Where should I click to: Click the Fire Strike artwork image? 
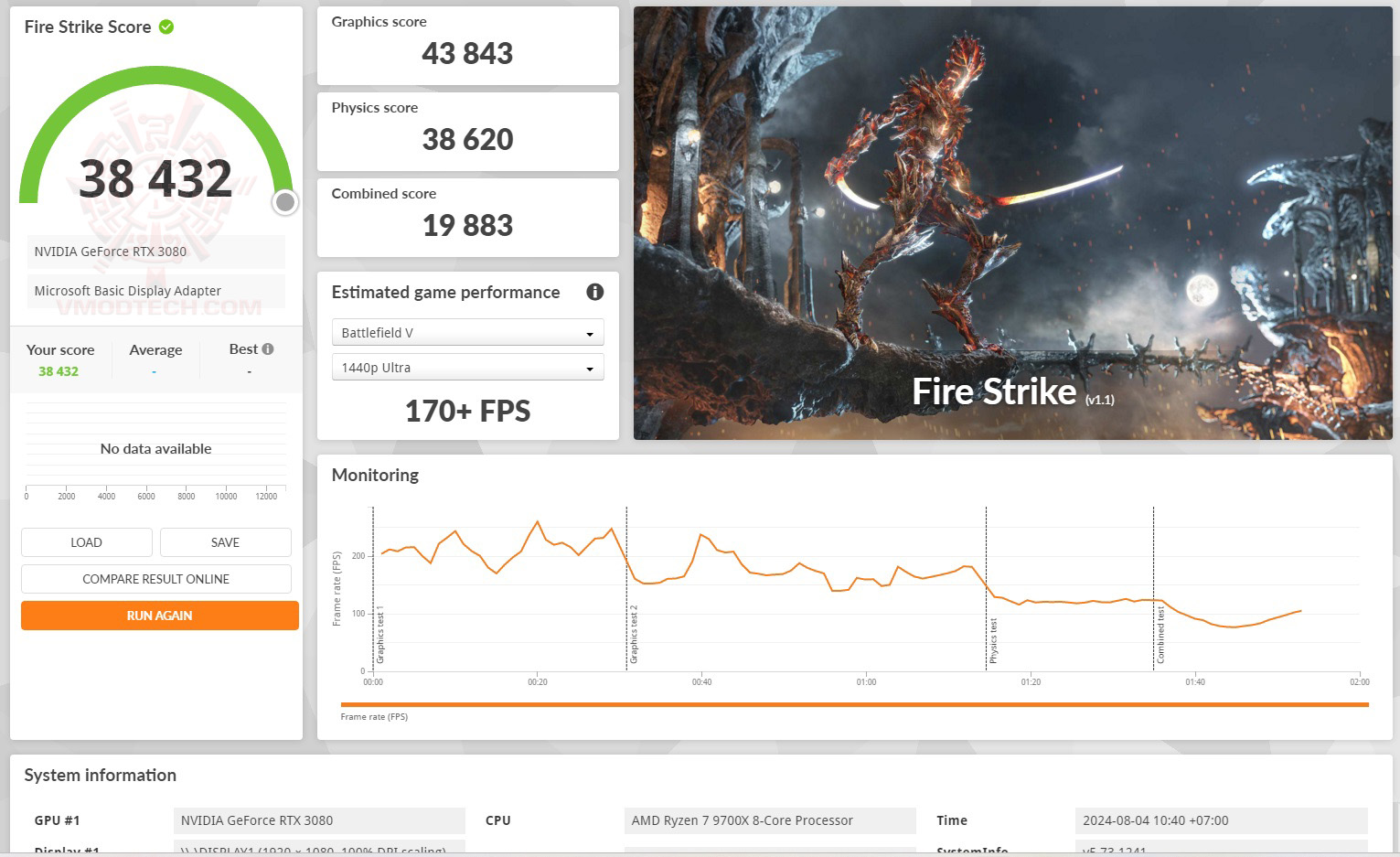point(1013,223)
